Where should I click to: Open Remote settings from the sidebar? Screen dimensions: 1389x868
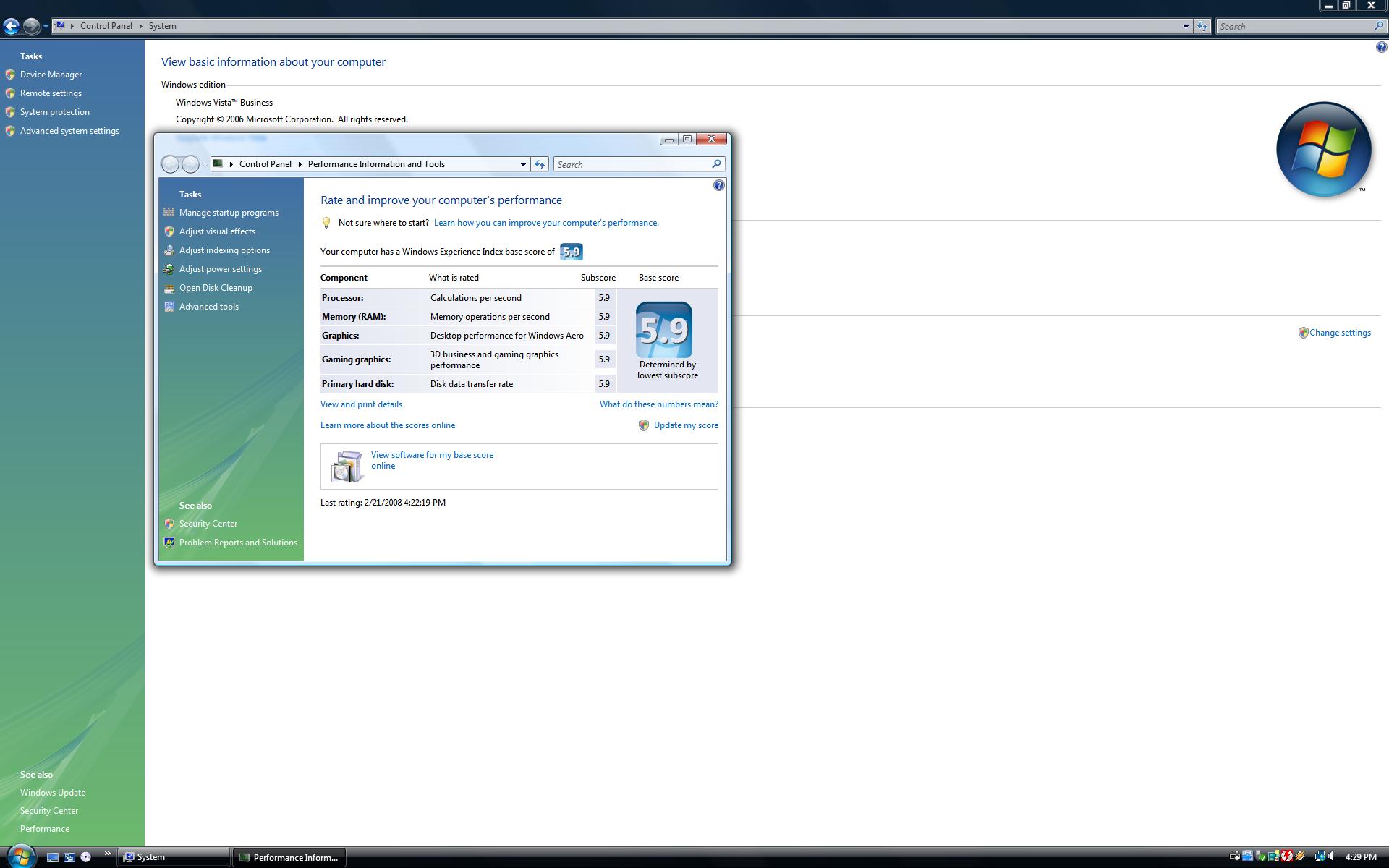click(51, 93)
